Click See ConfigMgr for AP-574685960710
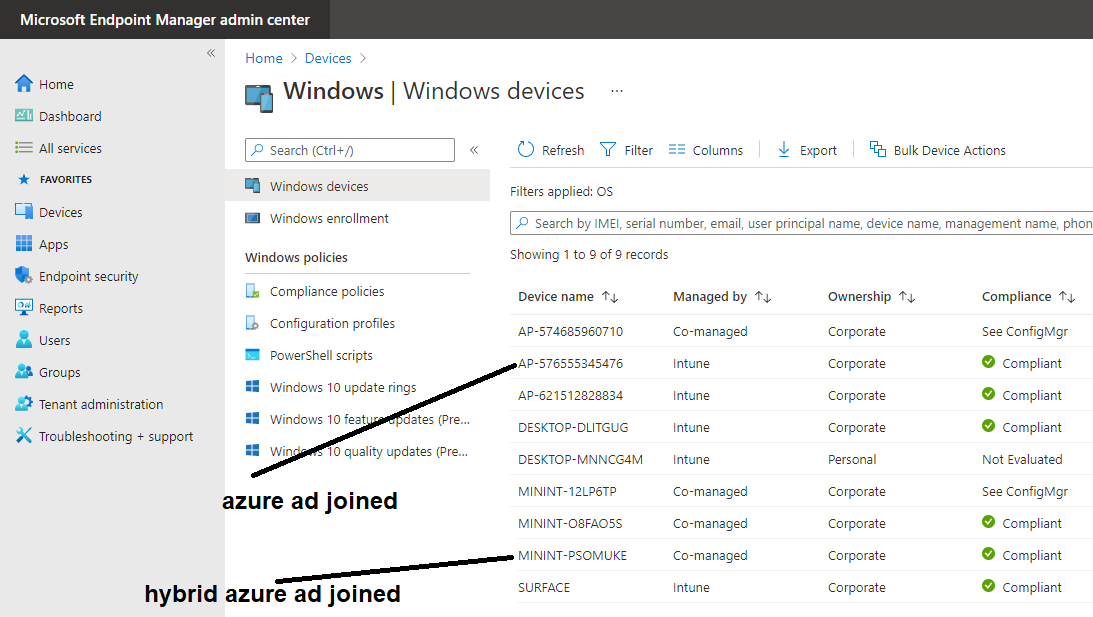This screenshot has width=1093, height=617. point(1025,331)
